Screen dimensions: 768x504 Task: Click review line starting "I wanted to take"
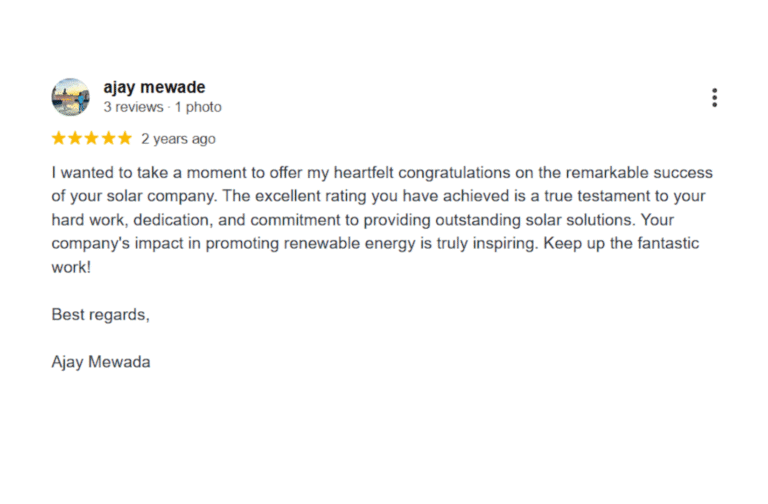click(x=382, y=173)
